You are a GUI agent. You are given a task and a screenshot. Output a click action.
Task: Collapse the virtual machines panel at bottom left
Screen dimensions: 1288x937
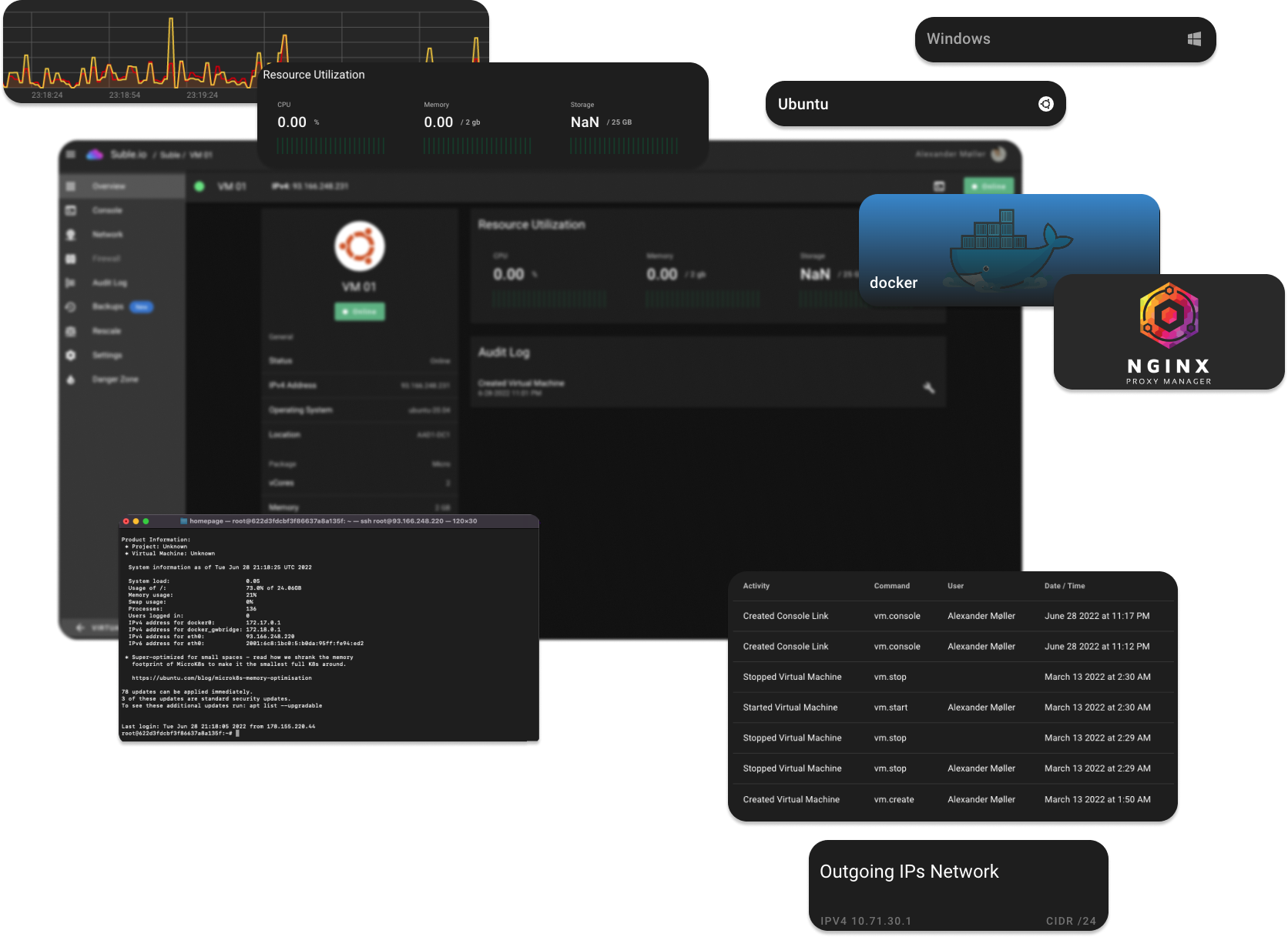coord(79,627)
